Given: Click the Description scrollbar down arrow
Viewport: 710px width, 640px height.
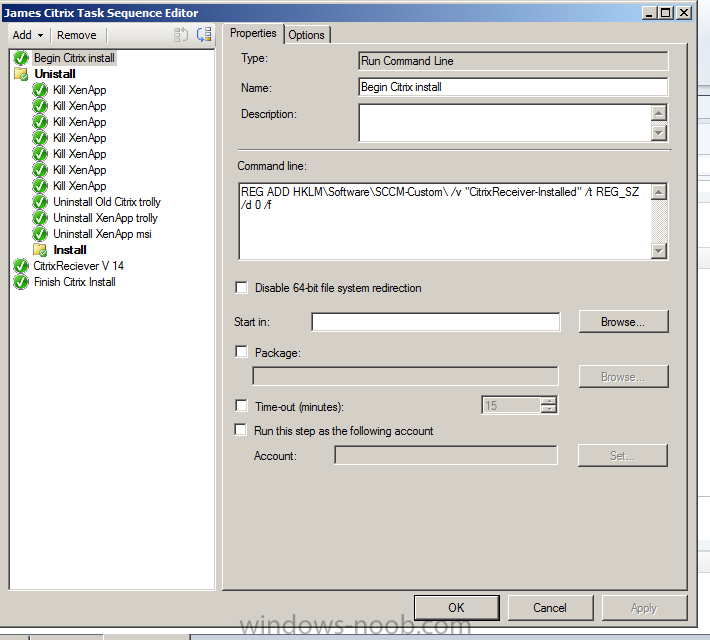Looking at the screenshot, I should [659, 133].
